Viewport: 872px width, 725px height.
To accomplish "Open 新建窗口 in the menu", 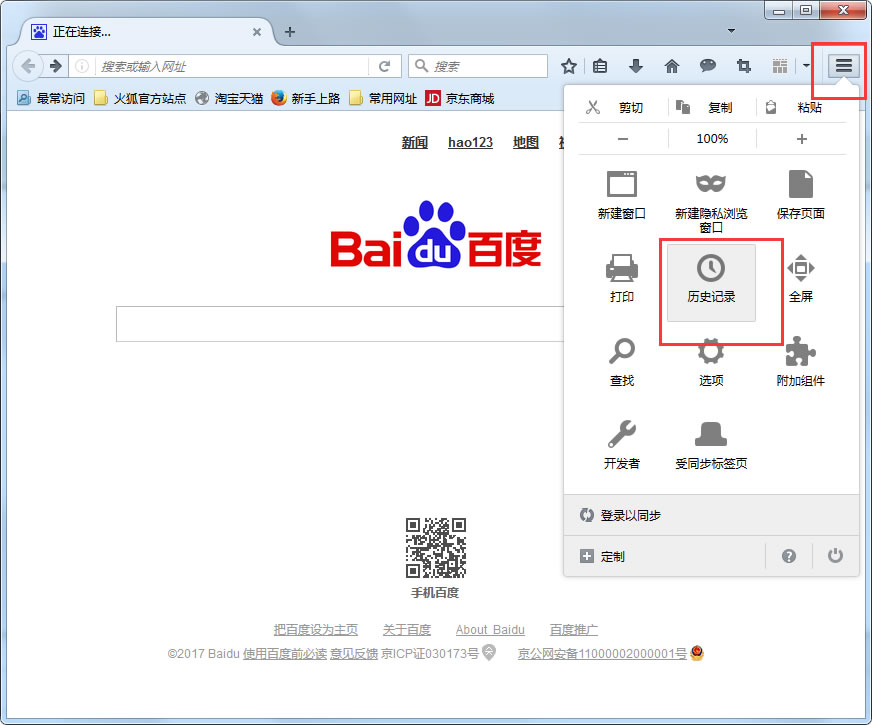I will point(622,196).
